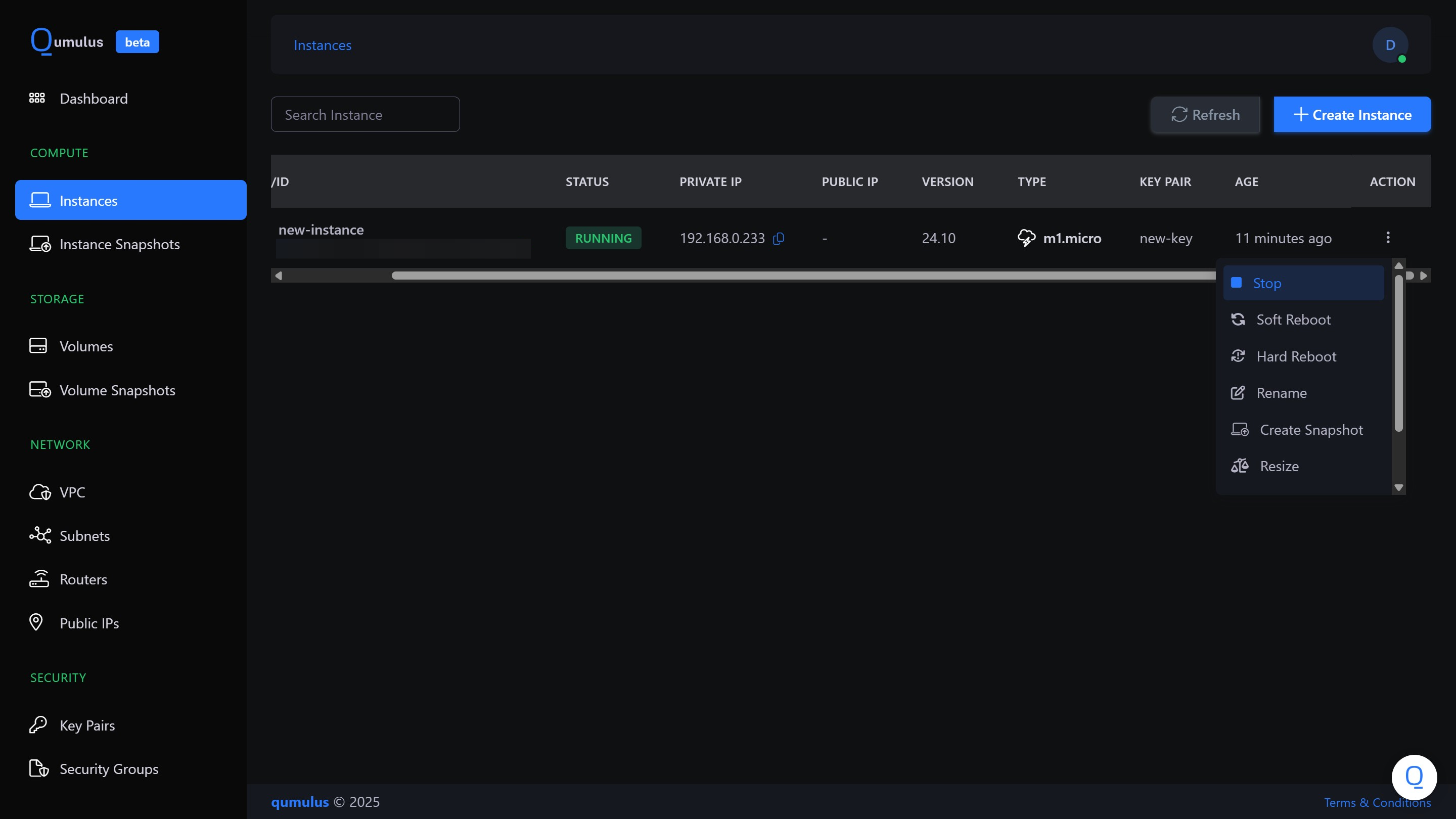Click the Volume Snapshots icon
The image size is (1456, 819).
coord(39,390)
